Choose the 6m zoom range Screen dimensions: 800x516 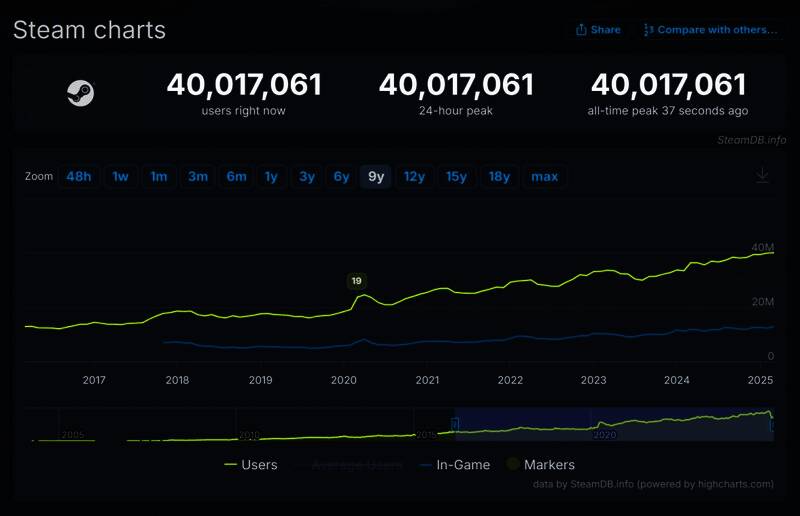click(x=236, y=177)
